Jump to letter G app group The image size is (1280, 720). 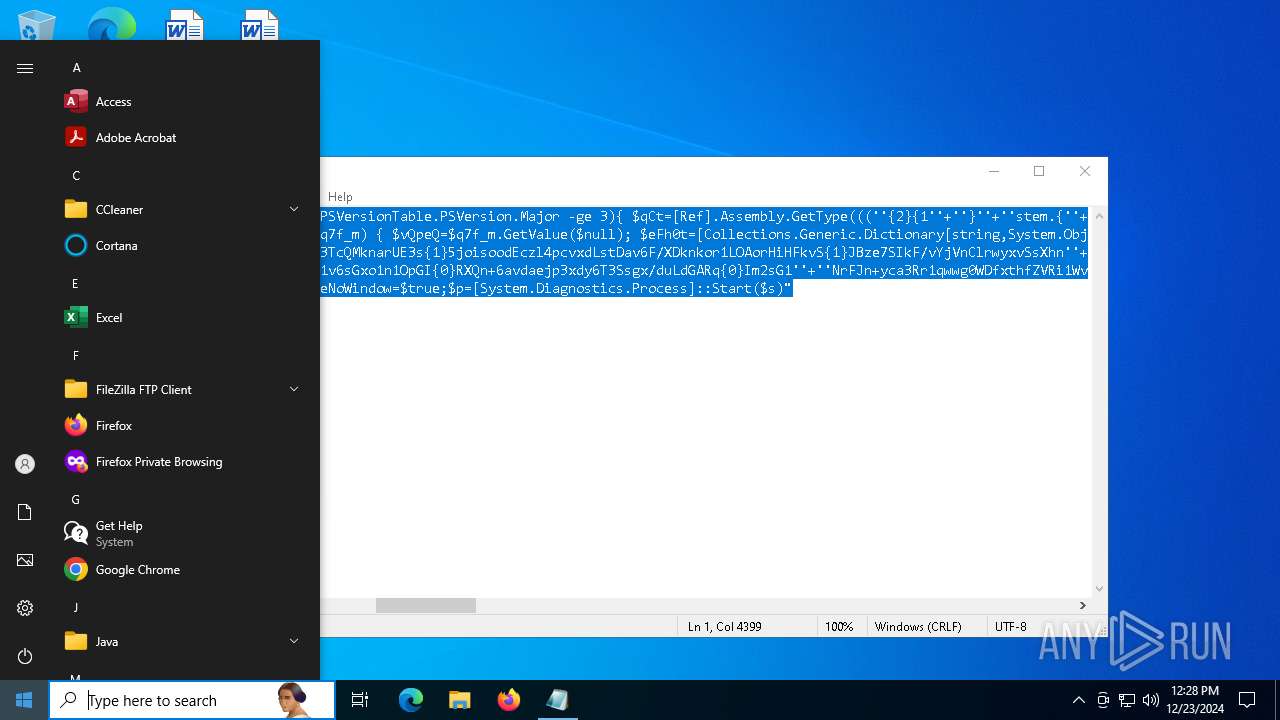76,500
